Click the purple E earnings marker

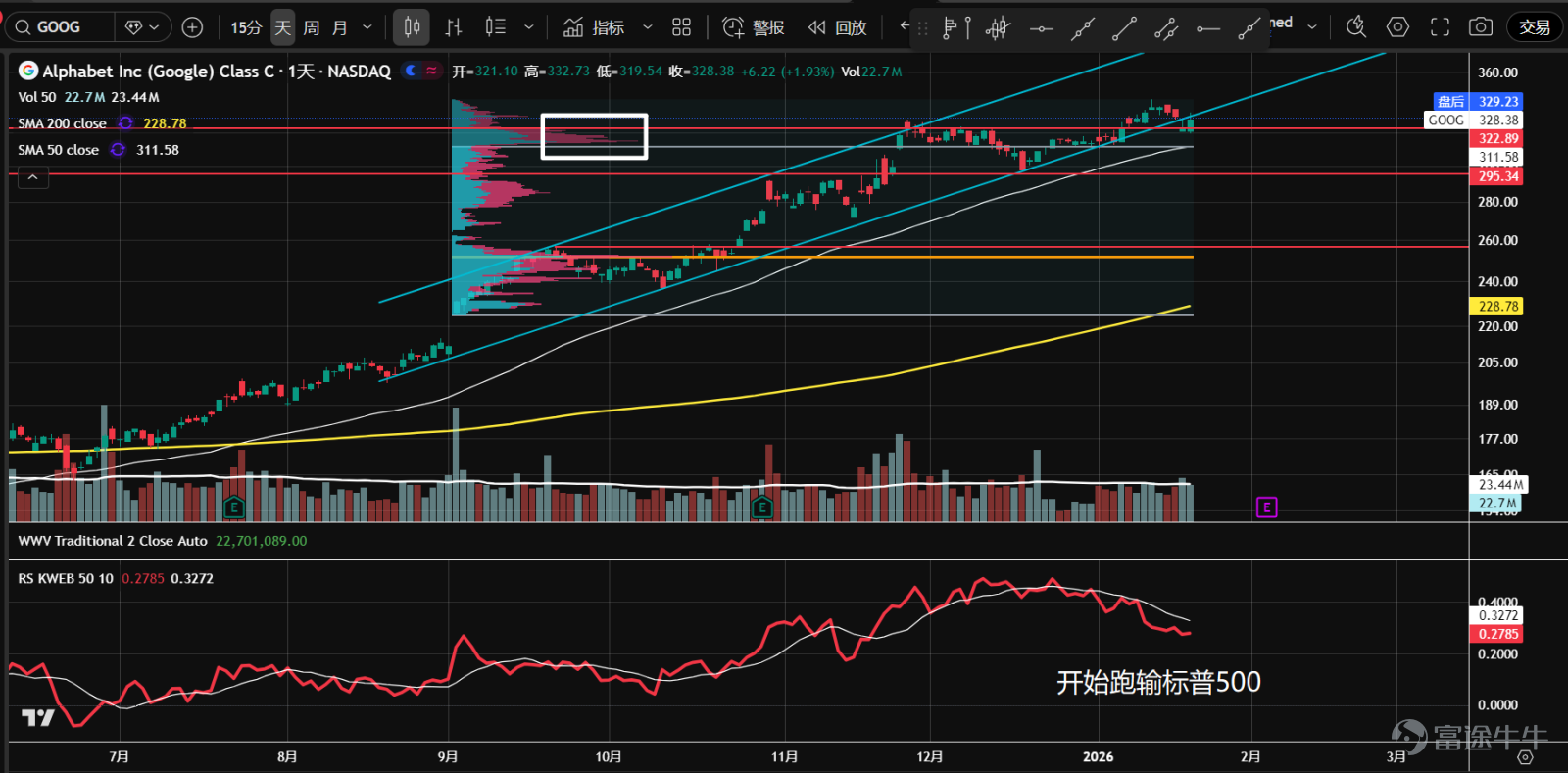coord(1267,507)
